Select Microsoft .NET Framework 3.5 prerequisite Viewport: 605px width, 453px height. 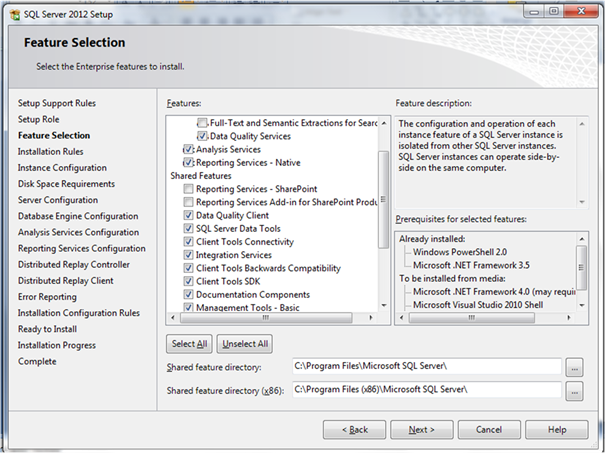click(471, 265)
